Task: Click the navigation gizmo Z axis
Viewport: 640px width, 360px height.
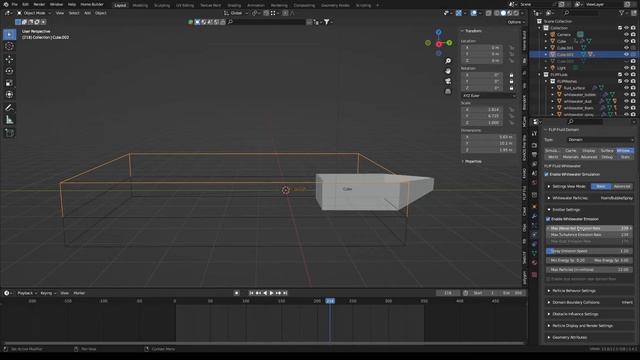Action: click(x=438, y=32)
